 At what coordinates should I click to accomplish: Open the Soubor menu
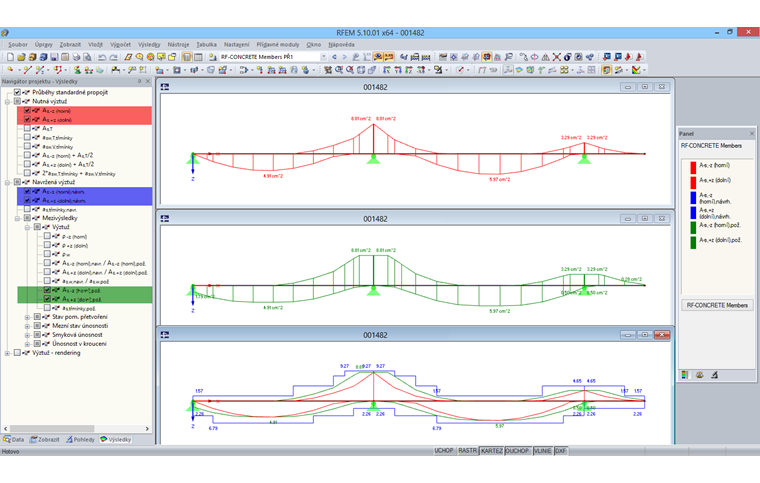pos(18,45)
